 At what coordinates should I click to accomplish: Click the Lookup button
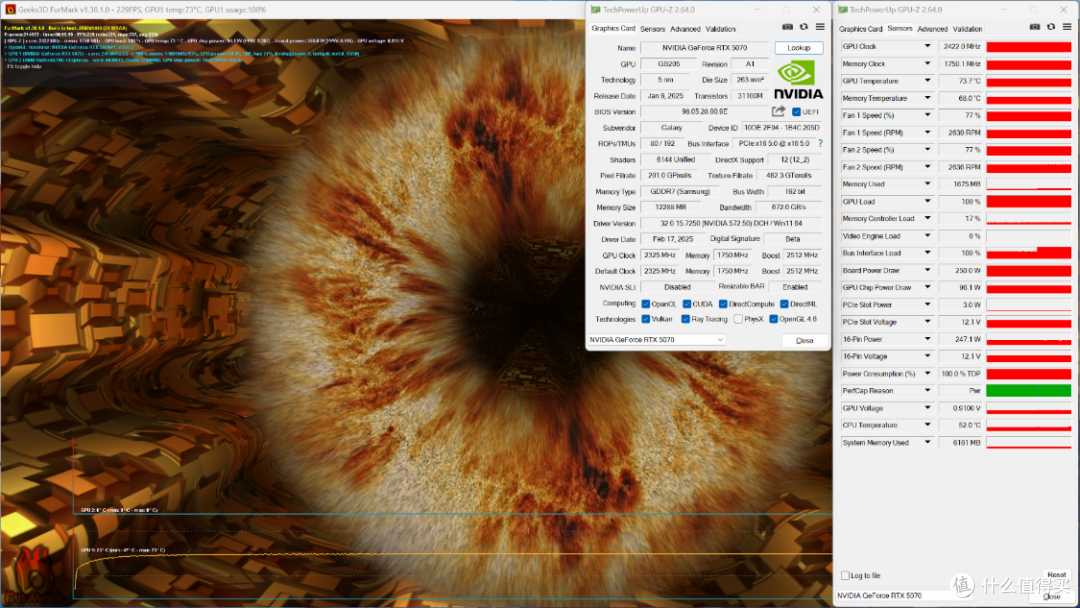pos(797,47)
